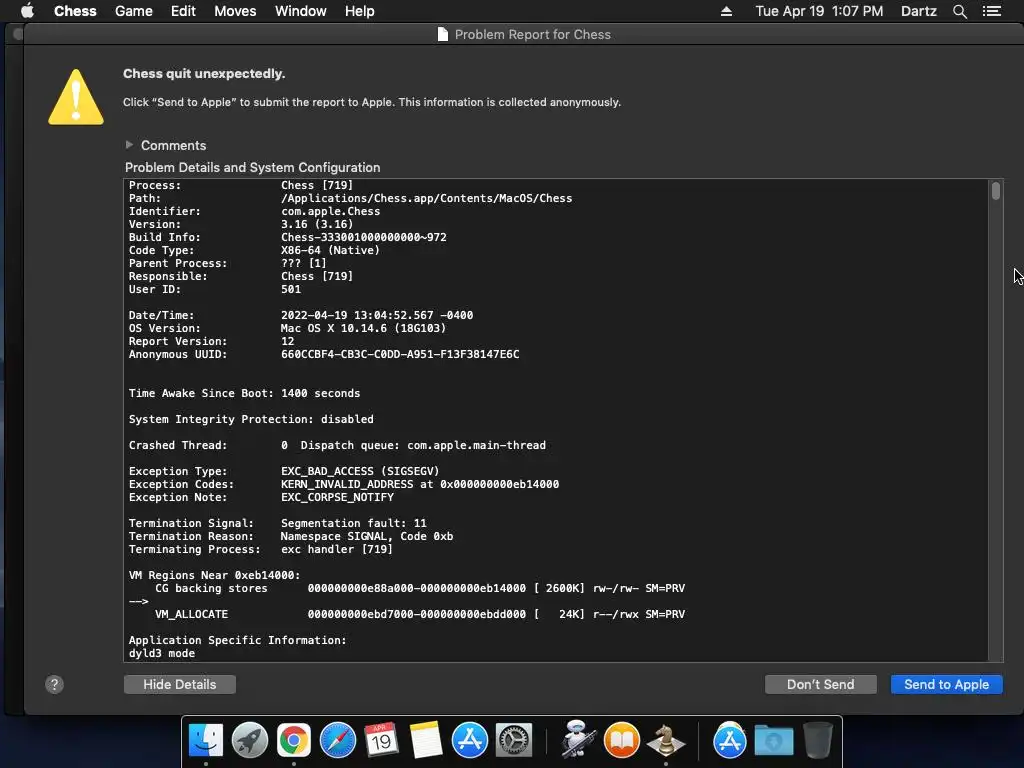Screen dimensions: 1024x768
Task: Click the Exception Type EXC_BAD_ACCESS line
Action: [283, 471]
